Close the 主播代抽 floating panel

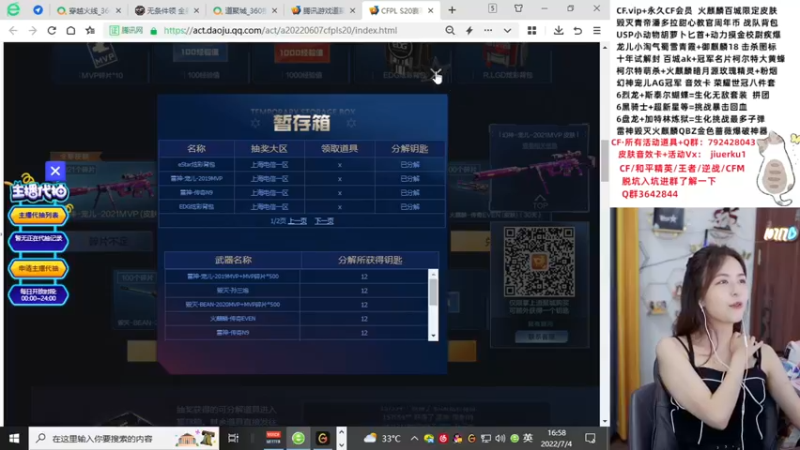(x=55, y=171)
